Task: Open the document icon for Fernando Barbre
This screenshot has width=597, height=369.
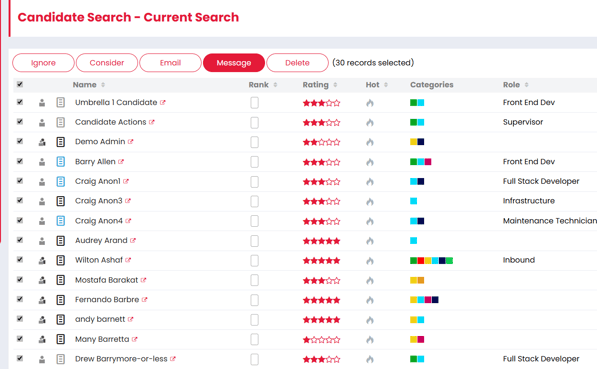Action: [x=61, y=300]
